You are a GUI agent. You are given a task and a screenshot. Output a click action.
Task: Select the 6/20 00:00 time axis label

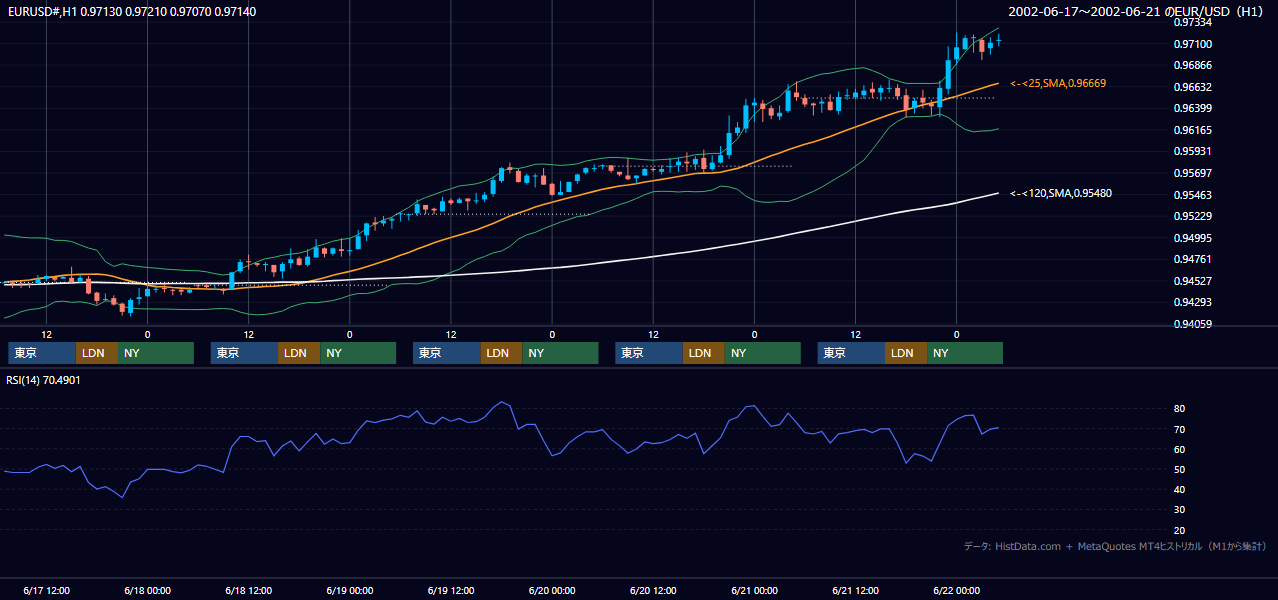pyautogui.click(x=552, y=590)
